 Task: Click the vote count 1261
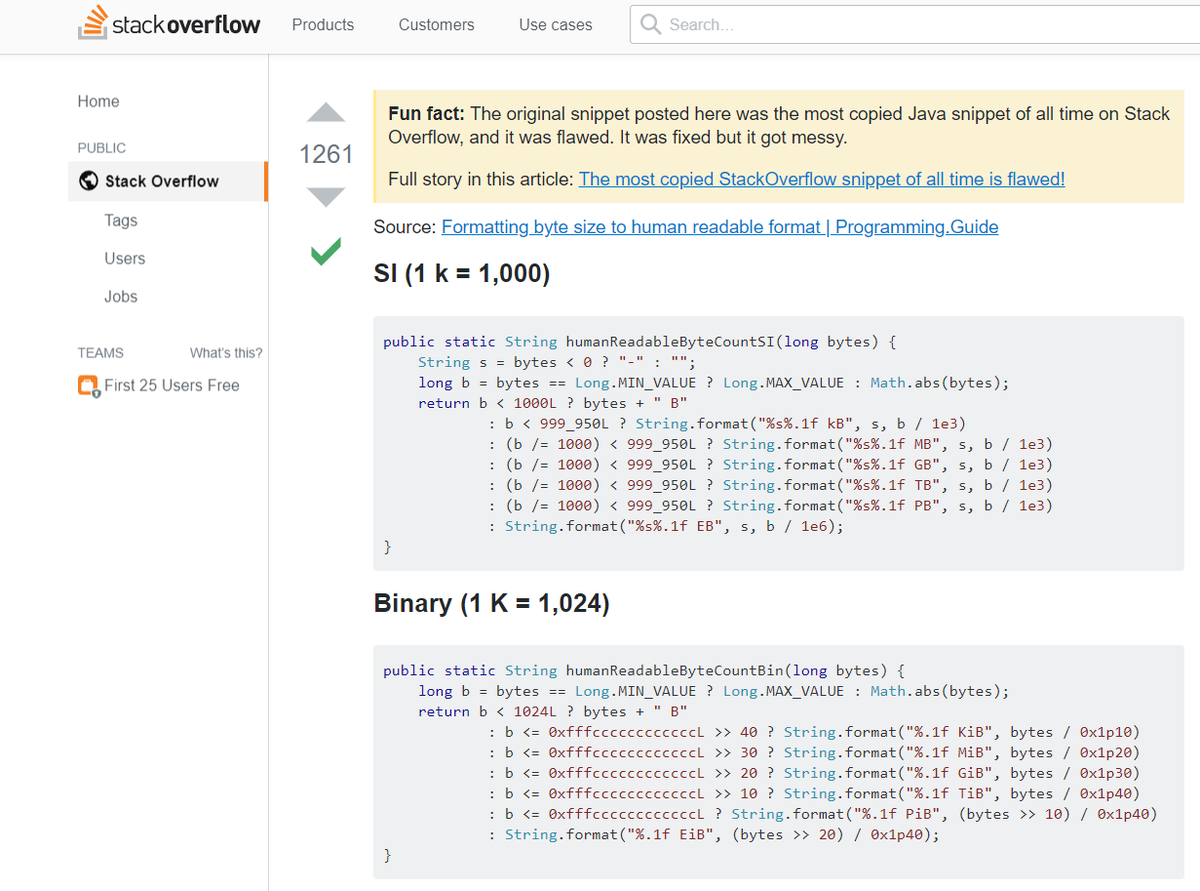click(x=326, y=154)
